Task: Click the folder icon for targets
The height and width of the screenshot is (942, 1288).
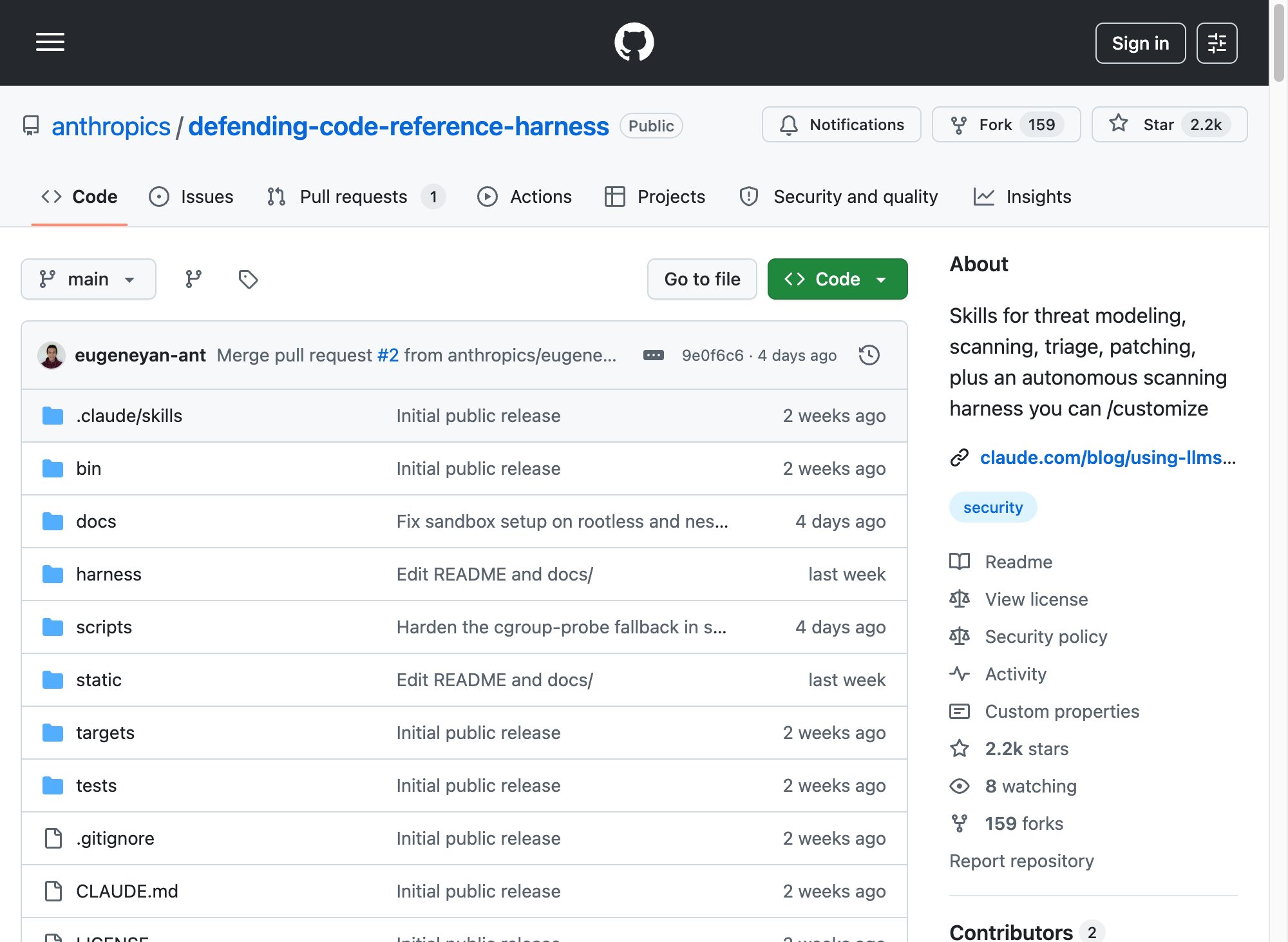Action: (x=53, y=733)
